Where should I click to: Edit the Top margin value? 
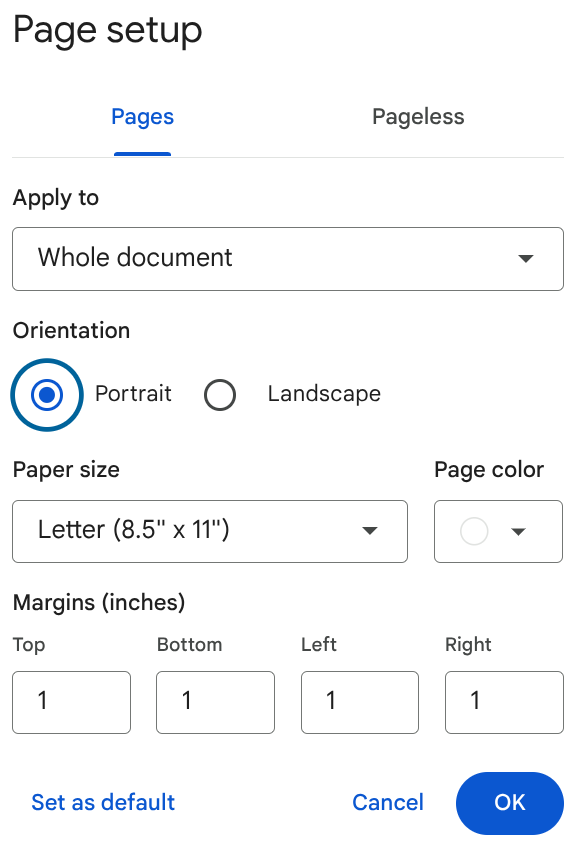coord(71,702)
